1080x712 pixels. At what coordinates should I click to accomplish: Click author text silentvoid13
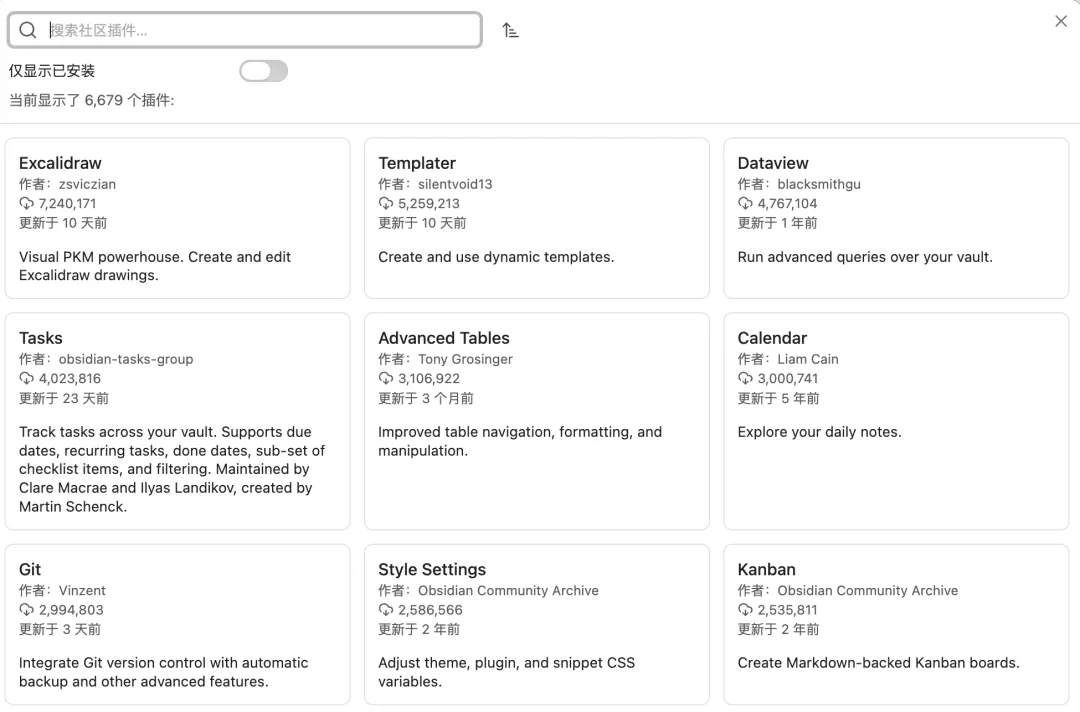455,184
